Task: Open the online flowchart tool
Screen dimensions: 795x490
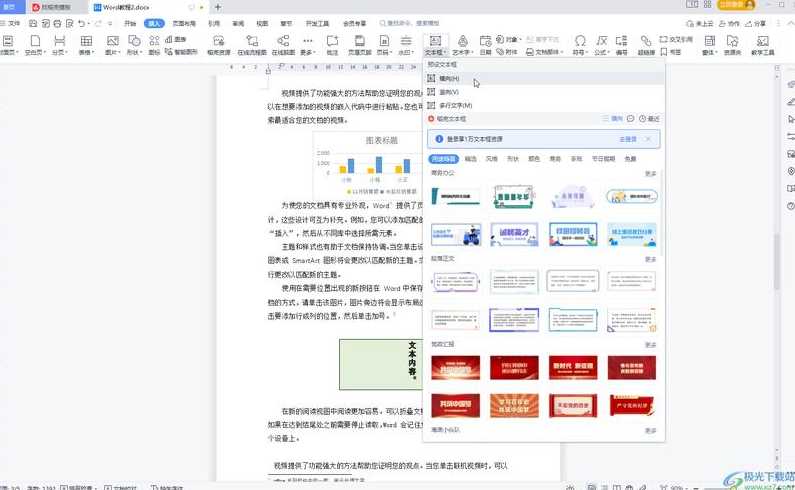Action: (252, 45)
